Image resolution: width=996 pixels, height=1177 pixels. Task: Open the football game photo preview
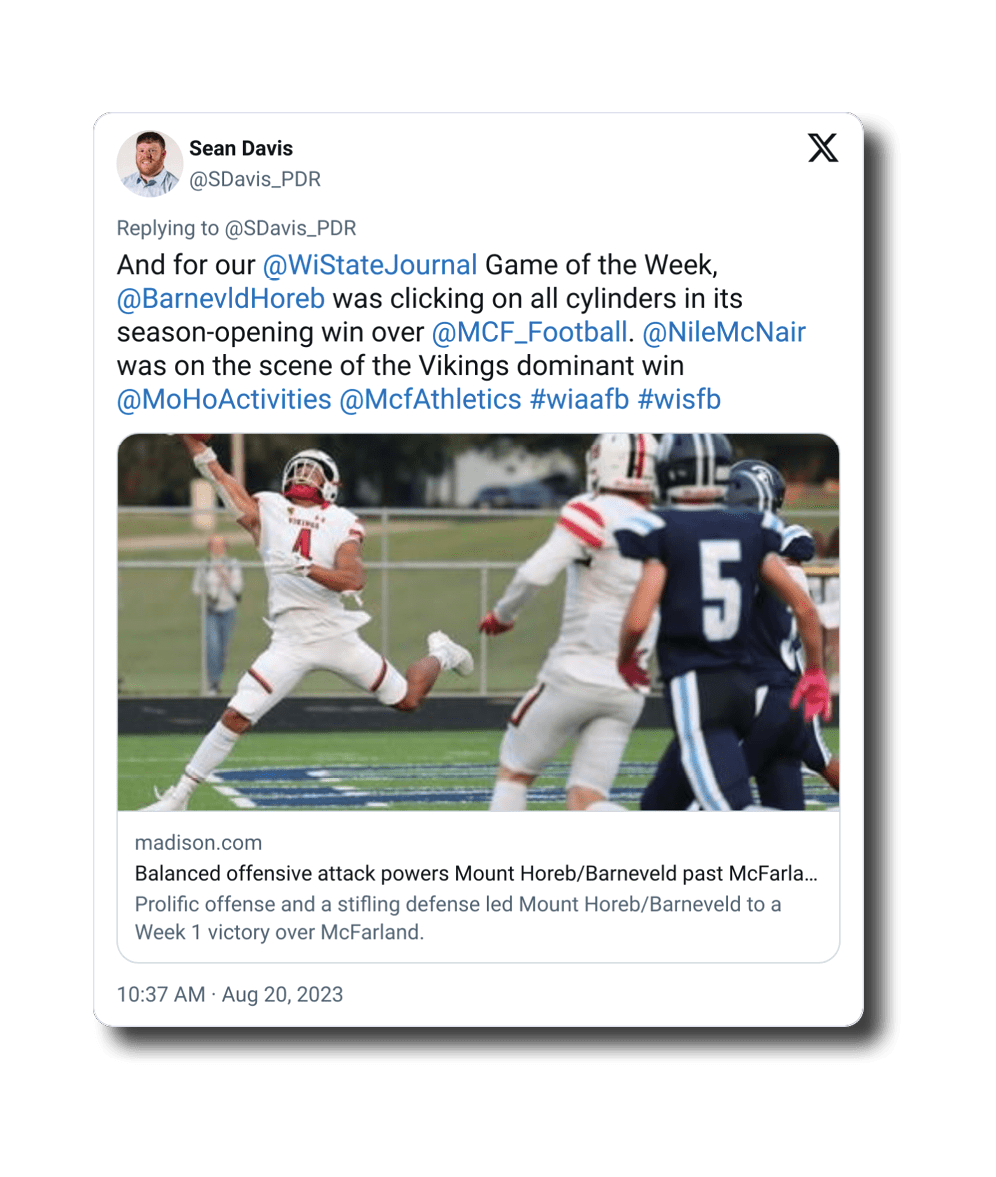point(478,622)
